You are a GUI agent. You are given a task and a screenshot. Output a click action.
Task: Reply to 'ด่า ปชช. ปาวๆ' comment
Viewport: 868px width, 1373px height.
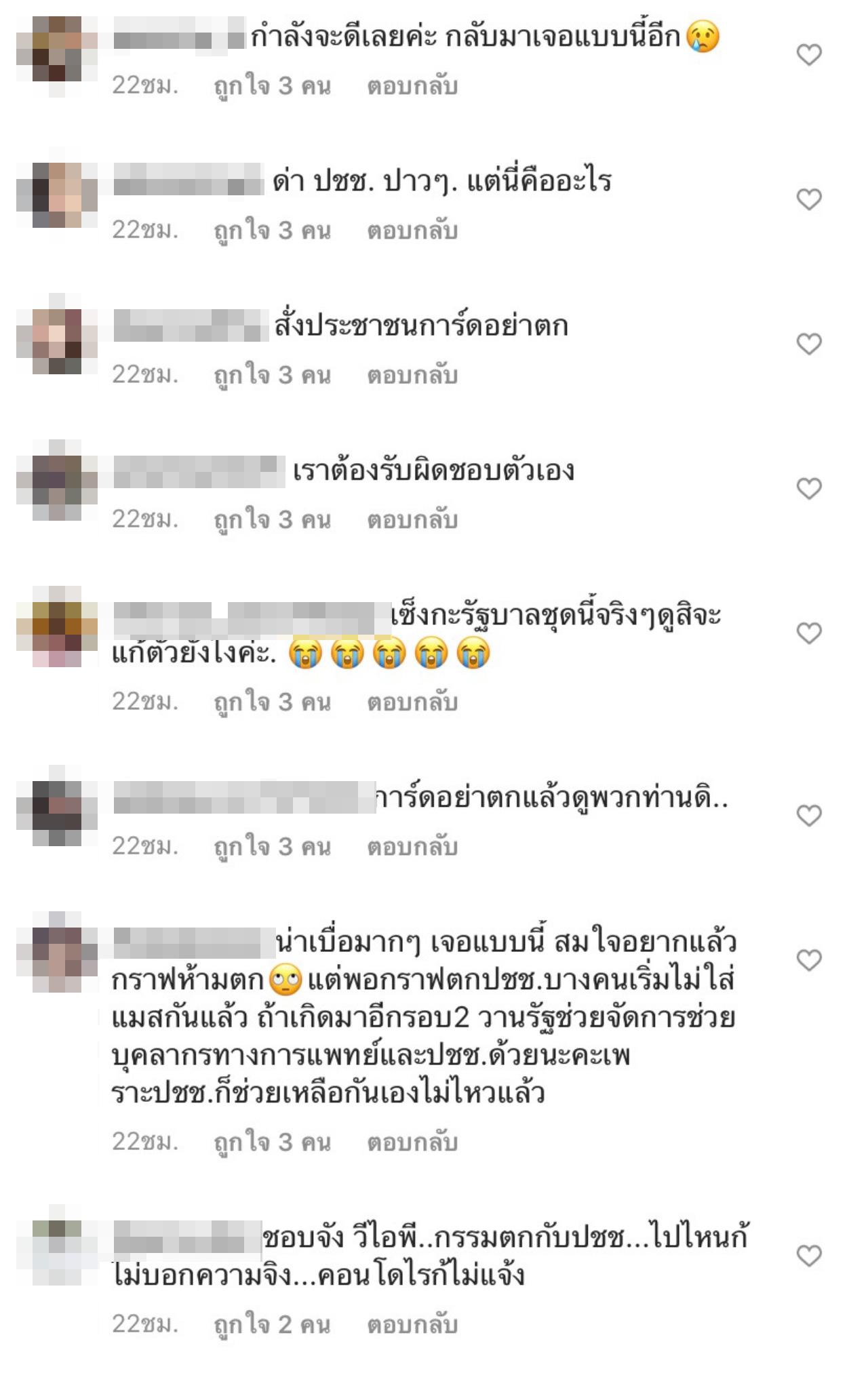(412, 231)
